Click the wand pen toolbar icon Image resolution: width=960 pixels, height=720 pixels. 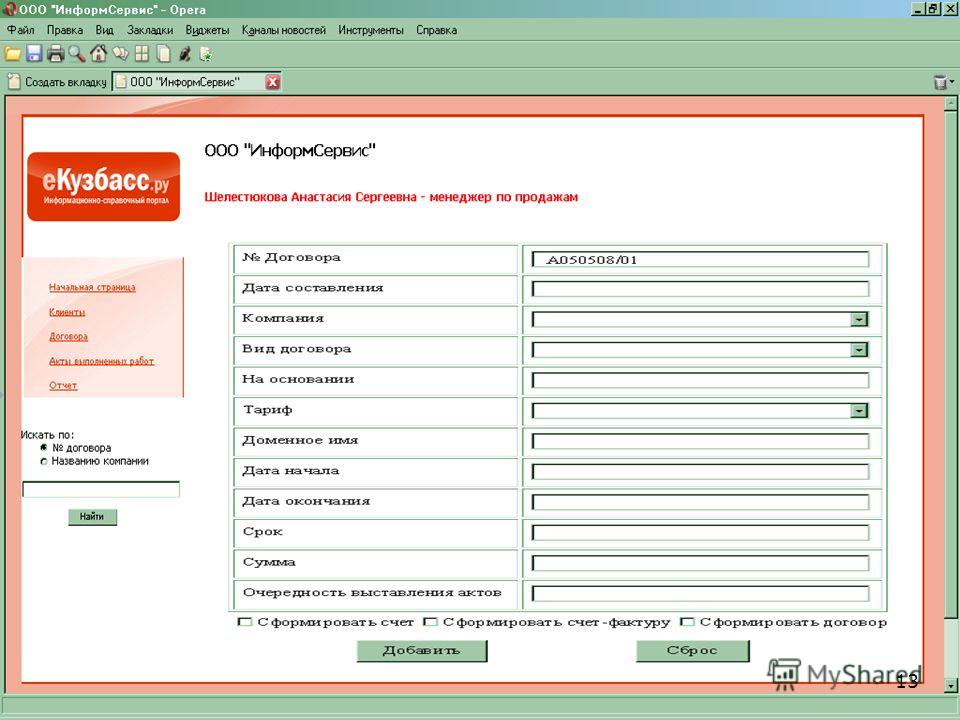pyautogui.click(x=184, y=54)
